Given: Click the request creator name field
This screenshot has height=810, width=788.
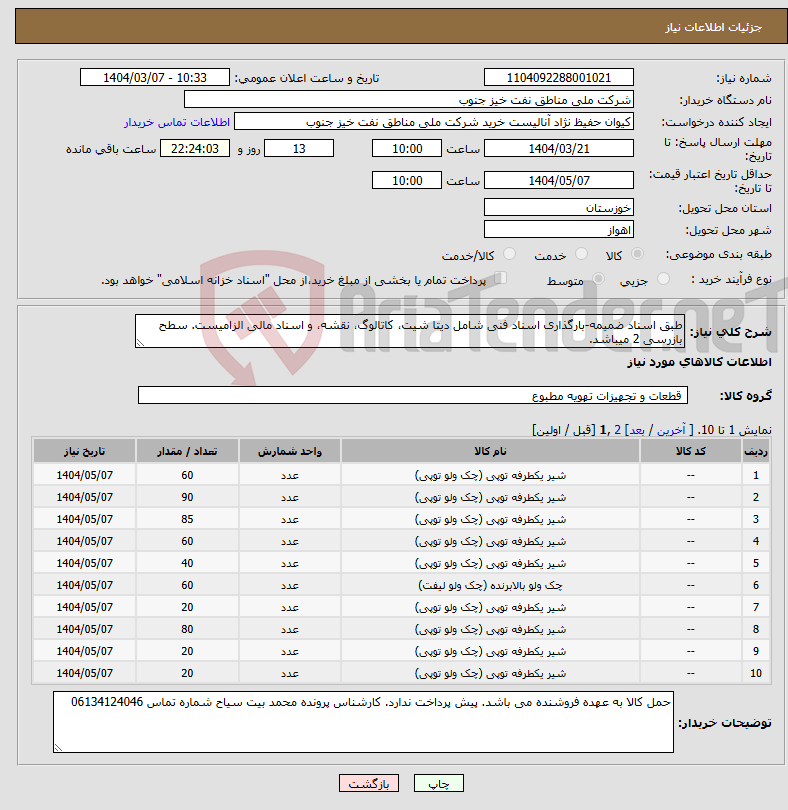Looking at the screenshot, I should click(x=434, y=122).
